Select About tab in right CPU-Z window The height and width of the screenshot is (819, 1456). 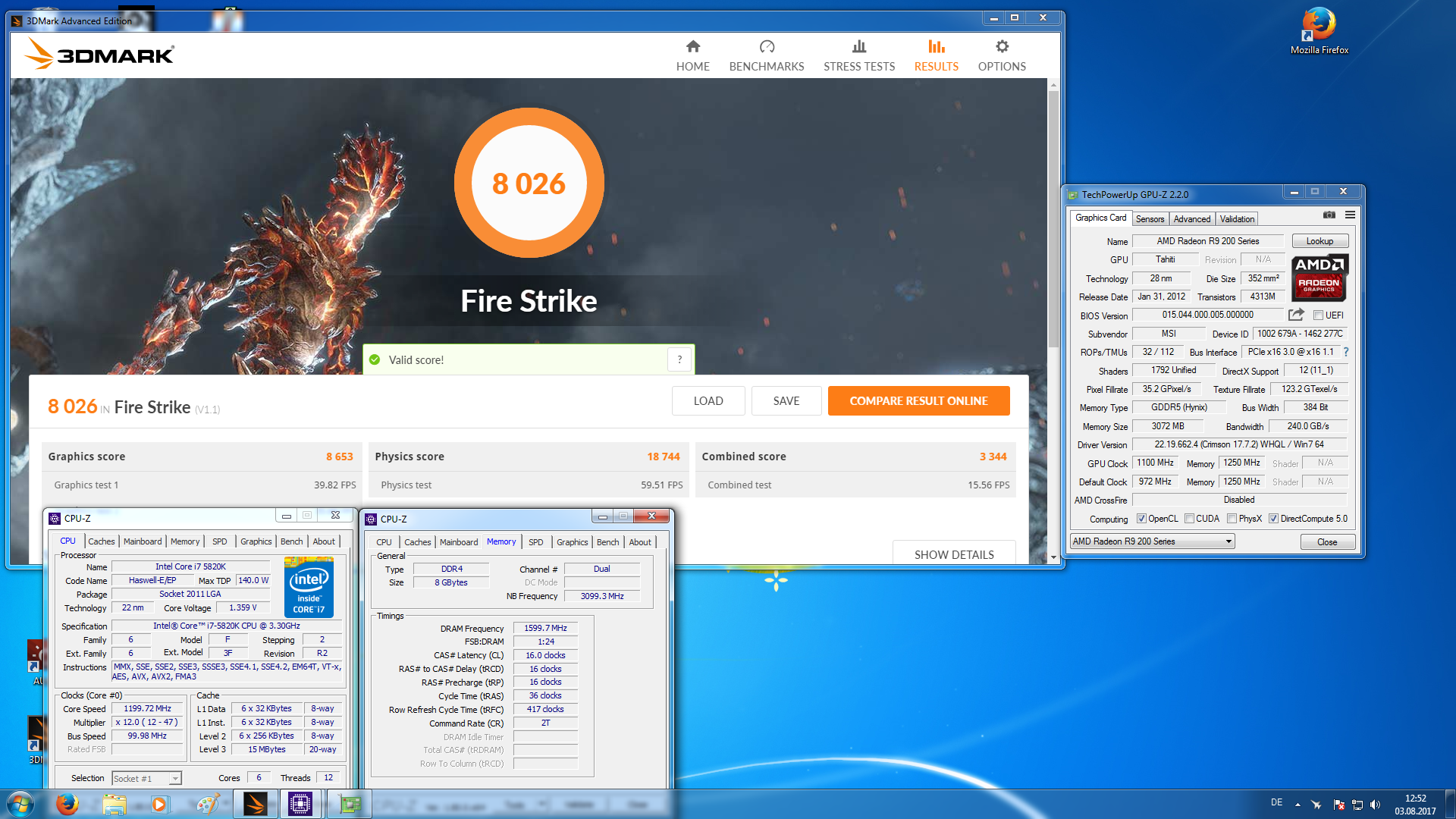(639, 542)
